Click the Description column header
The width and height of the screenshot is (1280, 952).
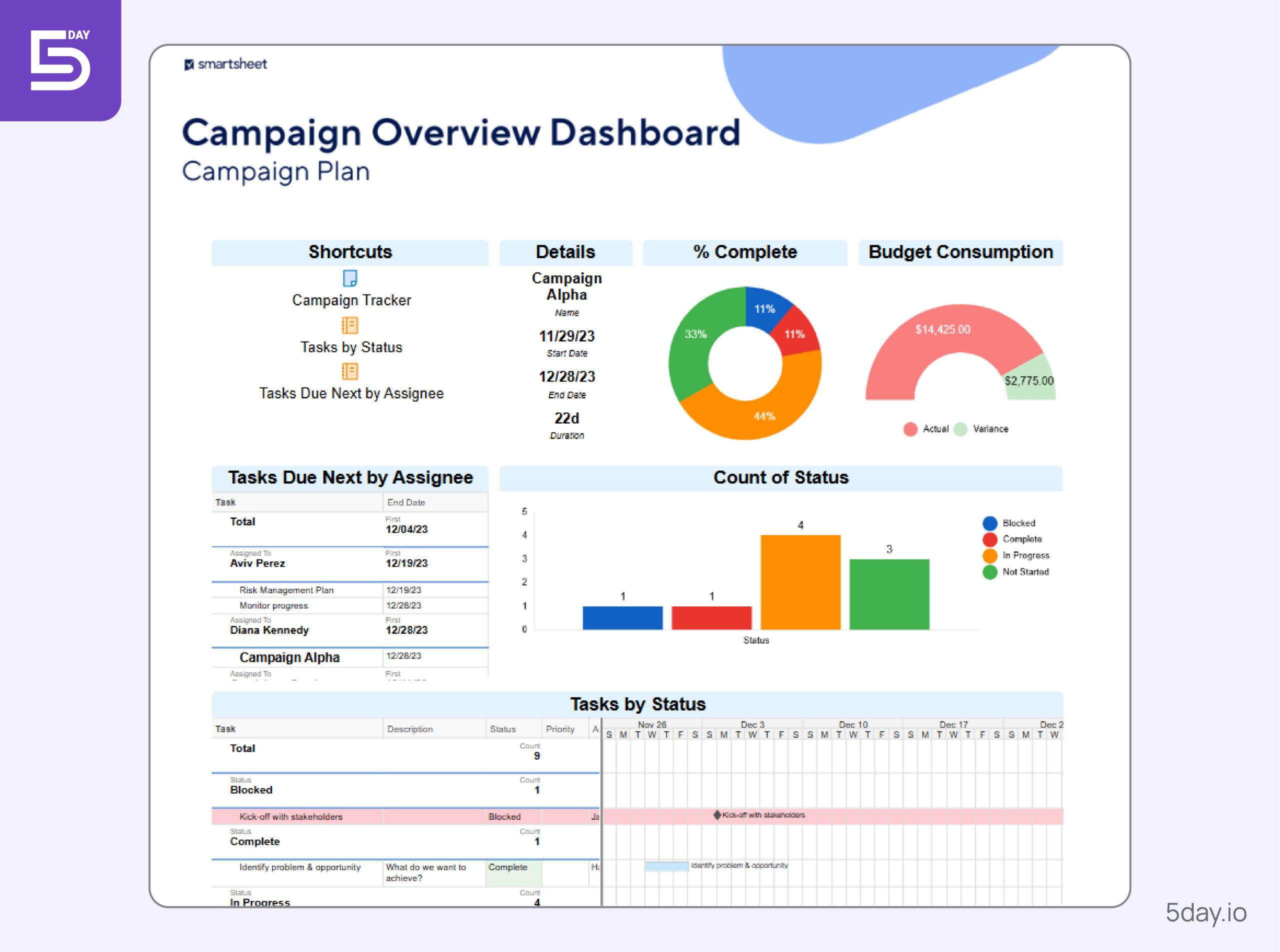pos(434,729)
